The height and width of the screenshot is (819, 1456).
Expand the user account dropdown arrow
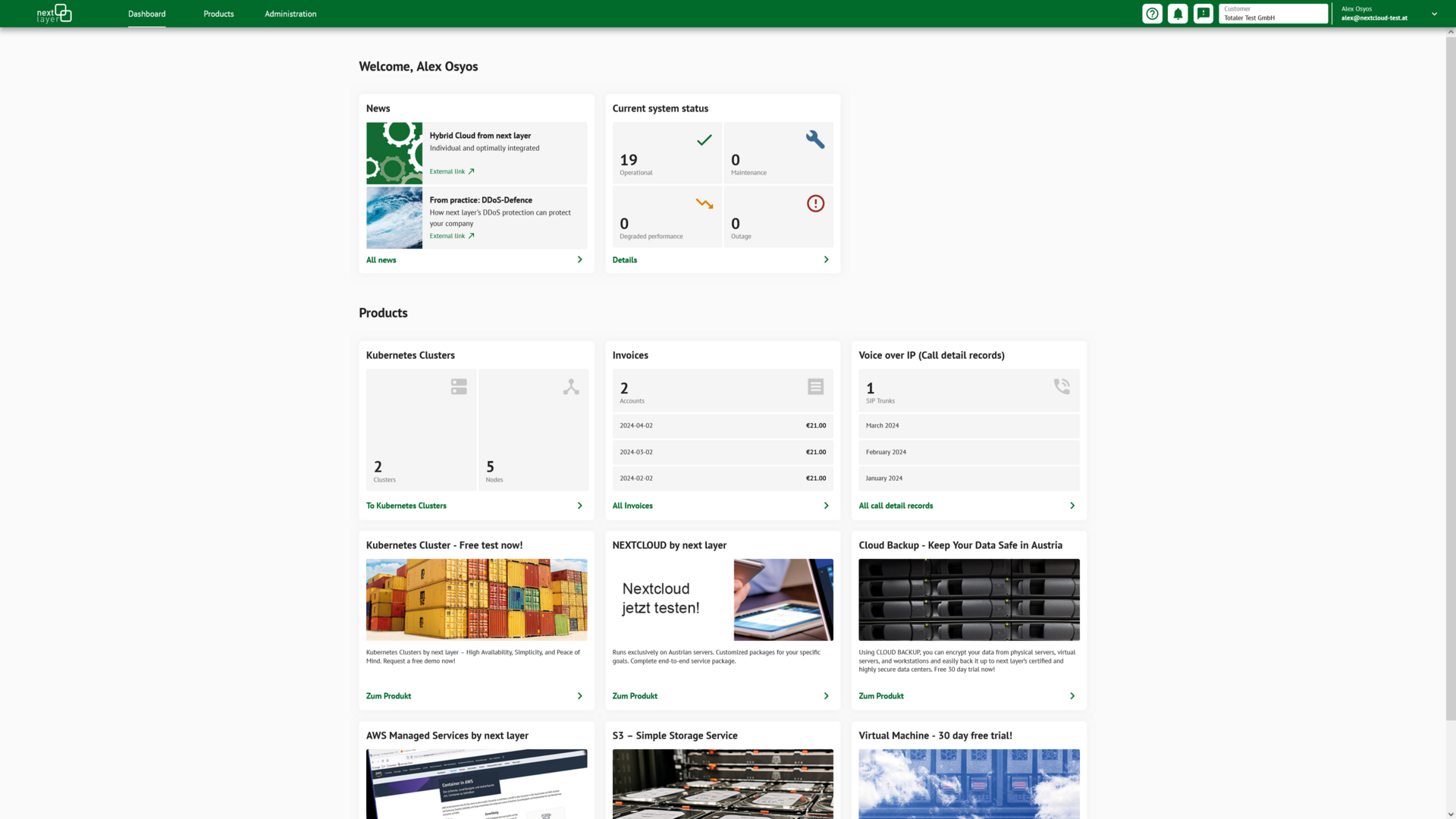pos(1434,14)
